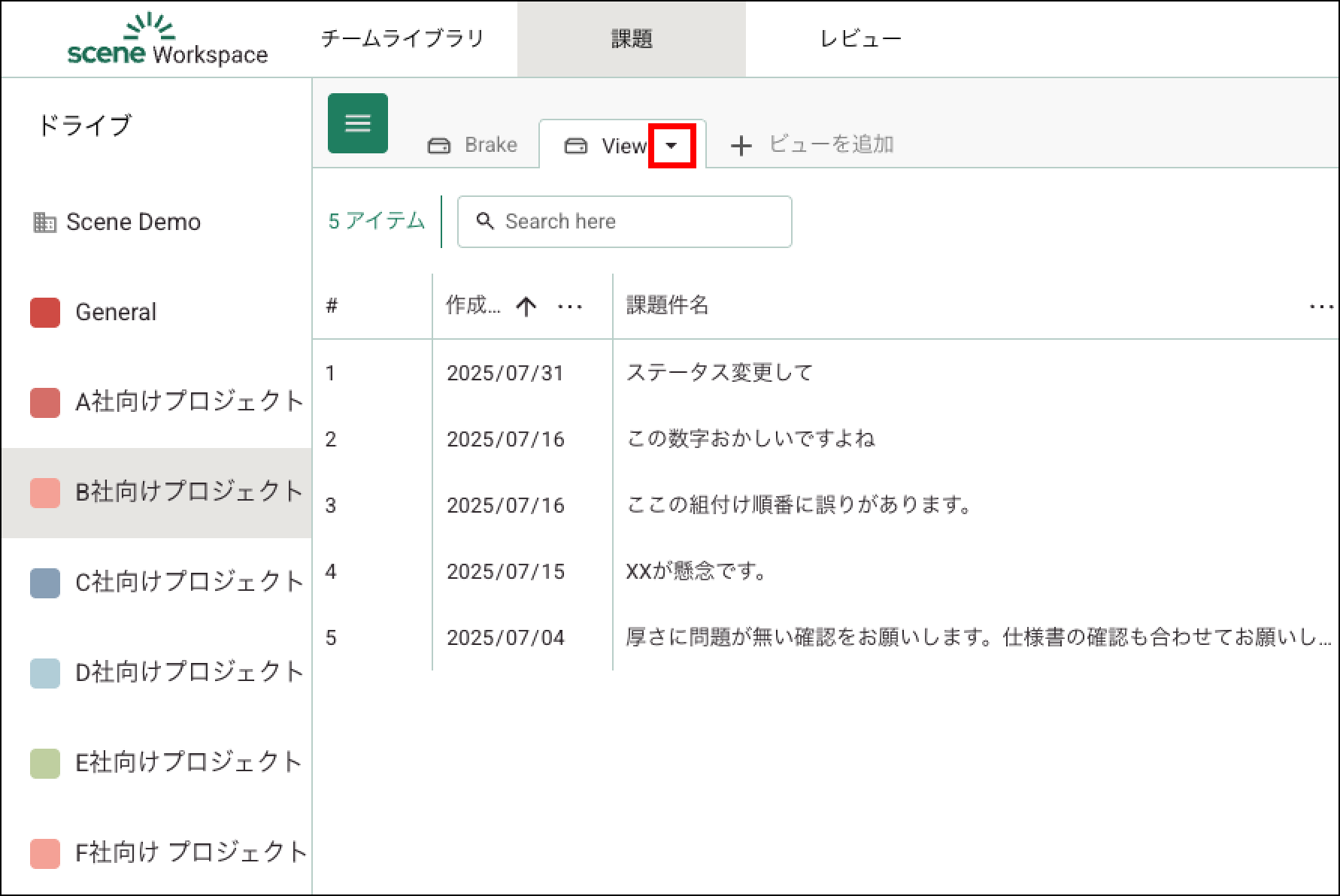Viewport: 1340px width, 896px height.
Task: Open the チームライブラリ tab
Action: point(402,39)
